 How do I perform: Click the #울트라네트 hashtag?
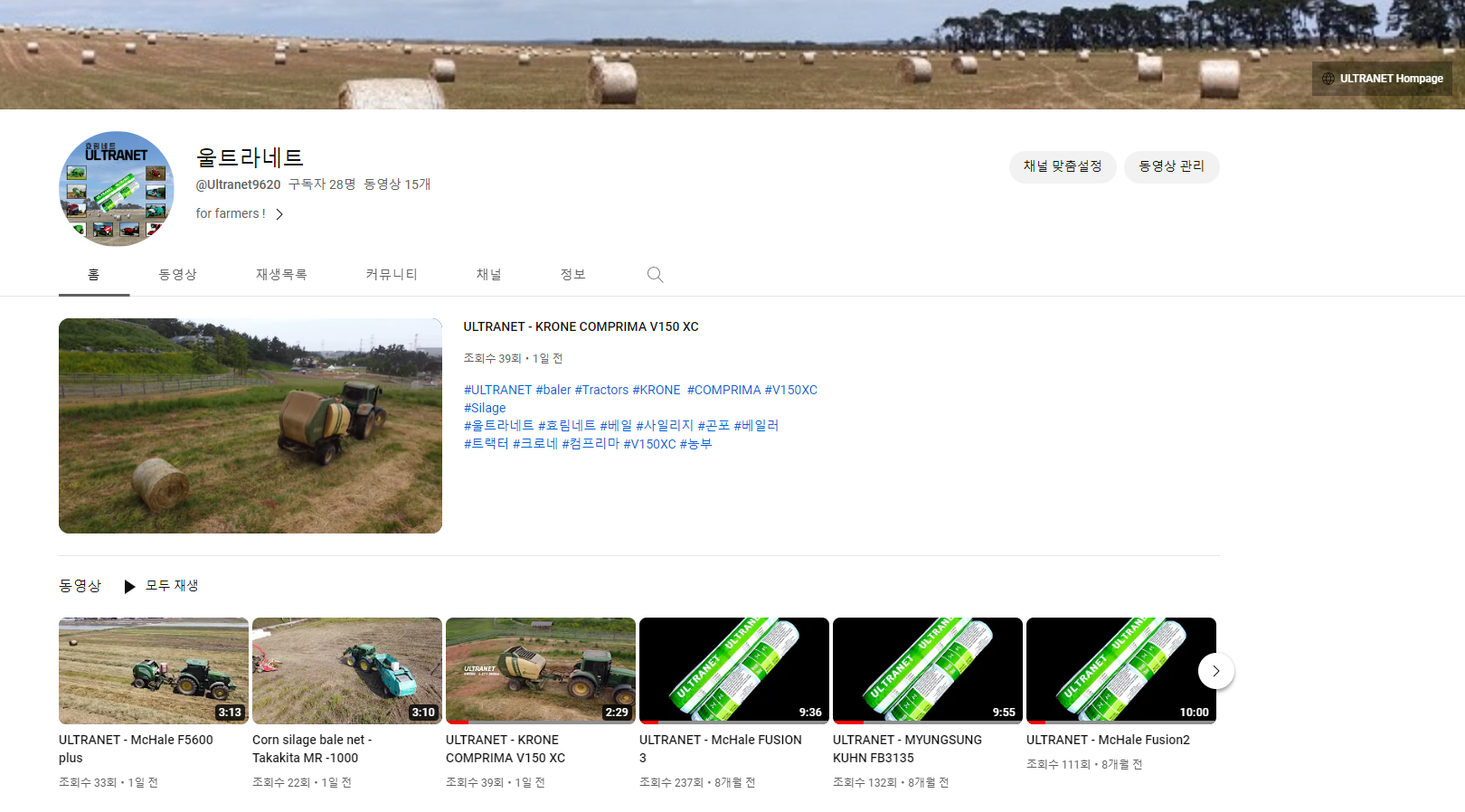tap(499, 425)
